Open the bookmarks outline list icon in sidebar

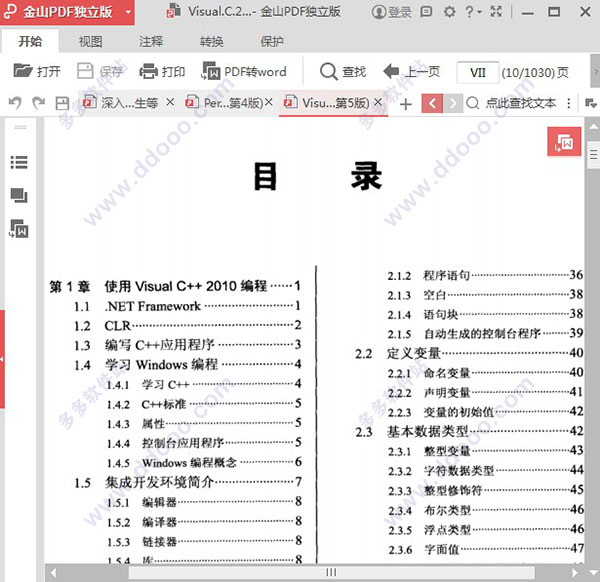tap(19, 162)
